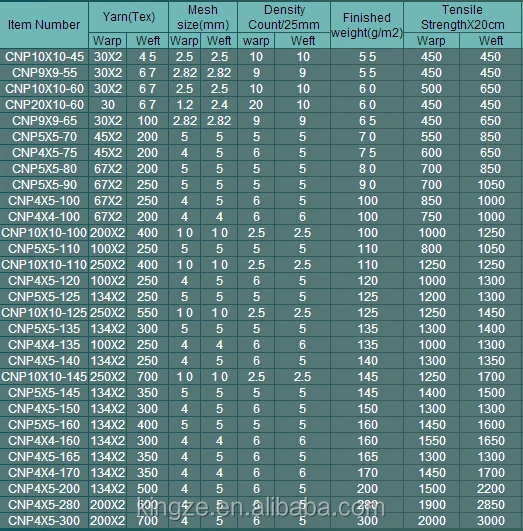
Task: Select item CNP10X10-100
Action: (44, 233)
